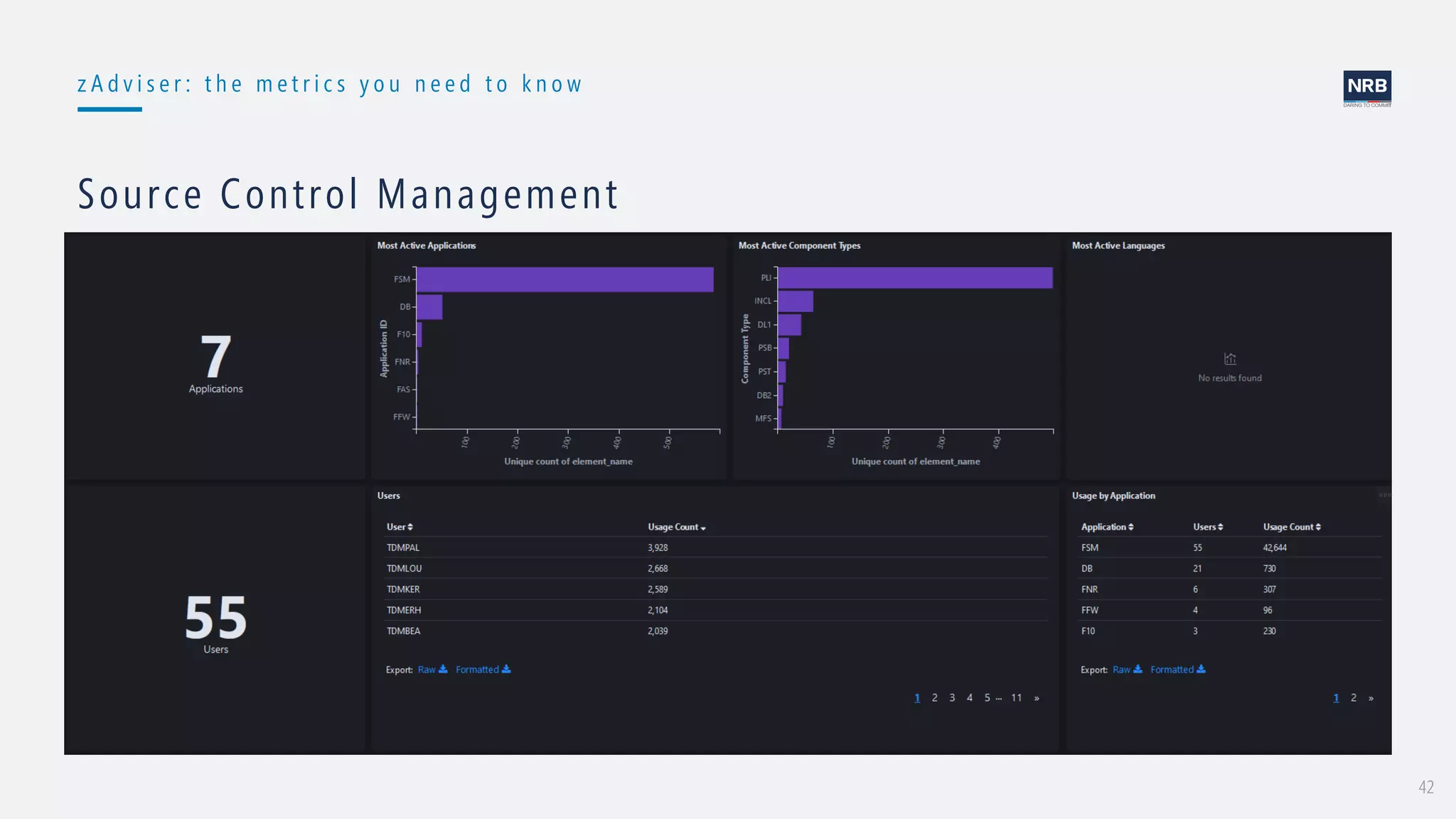Select user TDMPAL row
The image size is (1456, 819).
(716, 547)
